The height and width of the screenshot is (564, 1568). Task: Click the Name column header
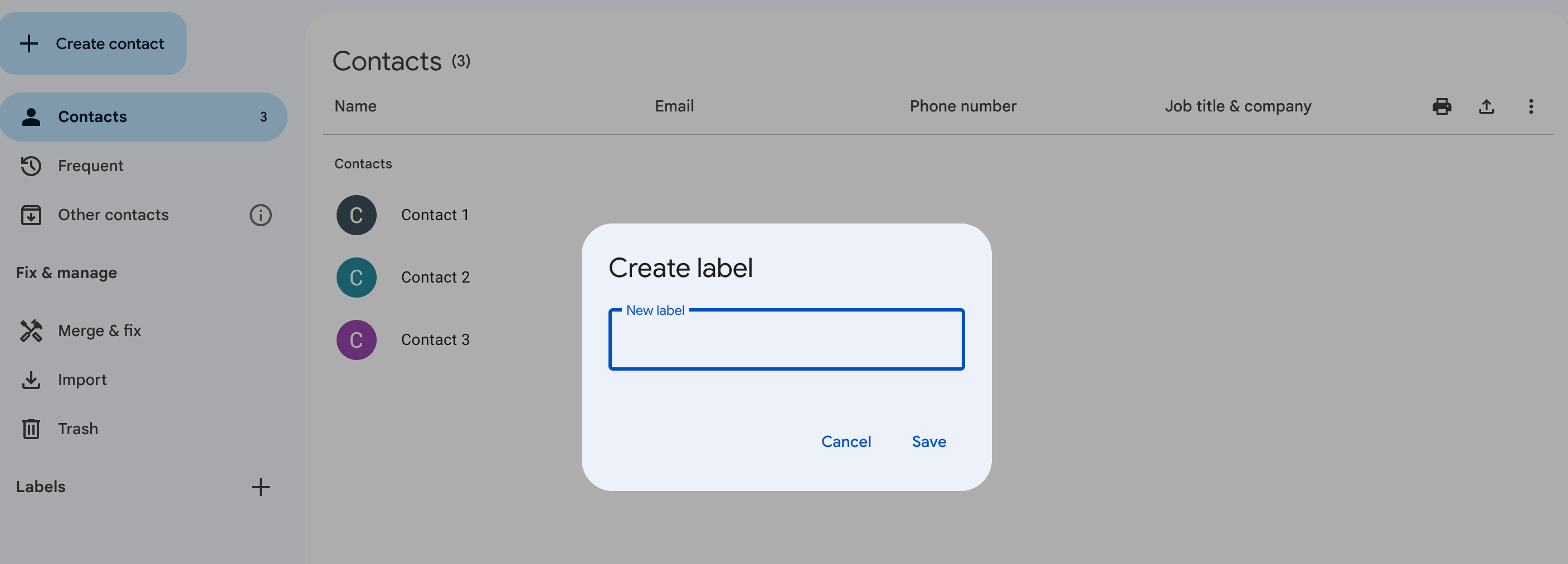pyautogui.click(x=356, y=106)
